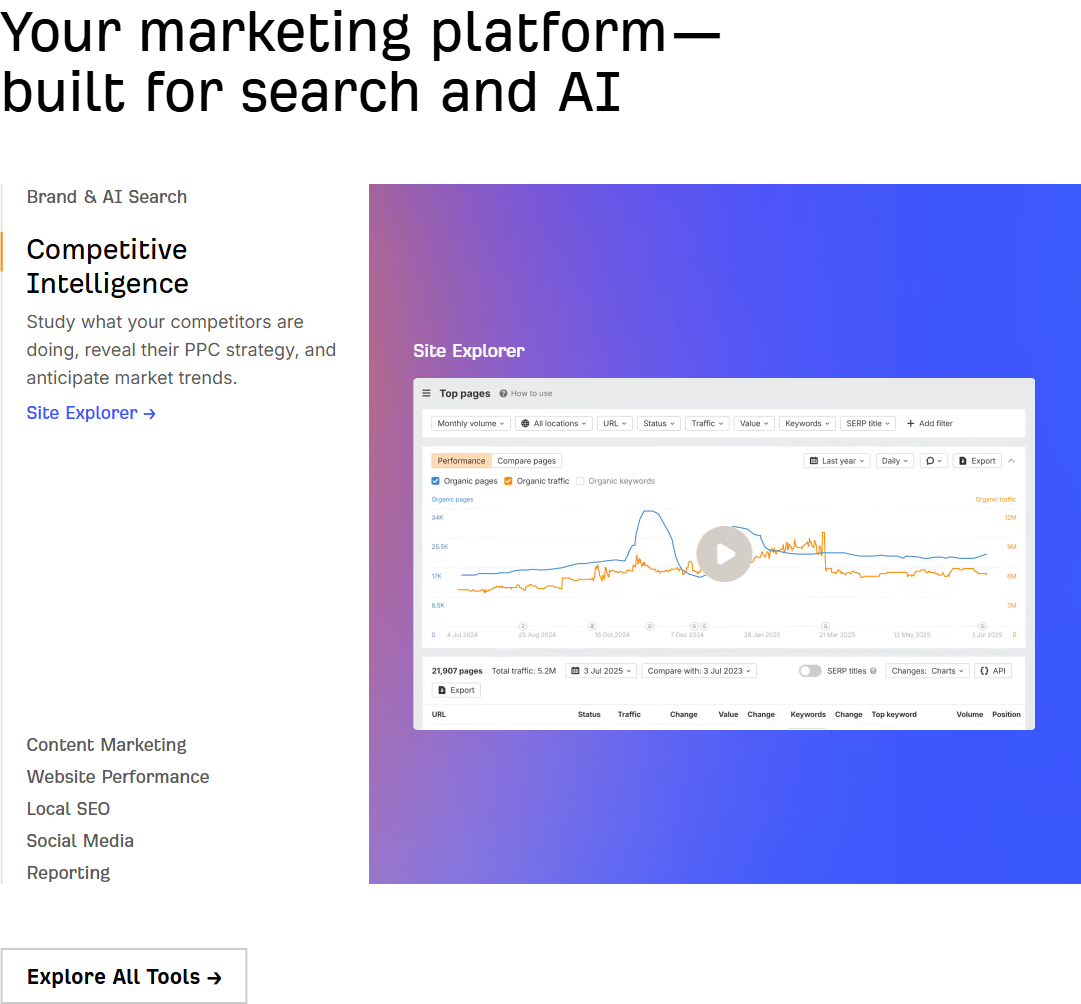The height and width of the screenshot is (1004, 1081).
Task: Collapse panel with the chevron next to Export
Action: pyautogui.click(x=1010, y=461)
